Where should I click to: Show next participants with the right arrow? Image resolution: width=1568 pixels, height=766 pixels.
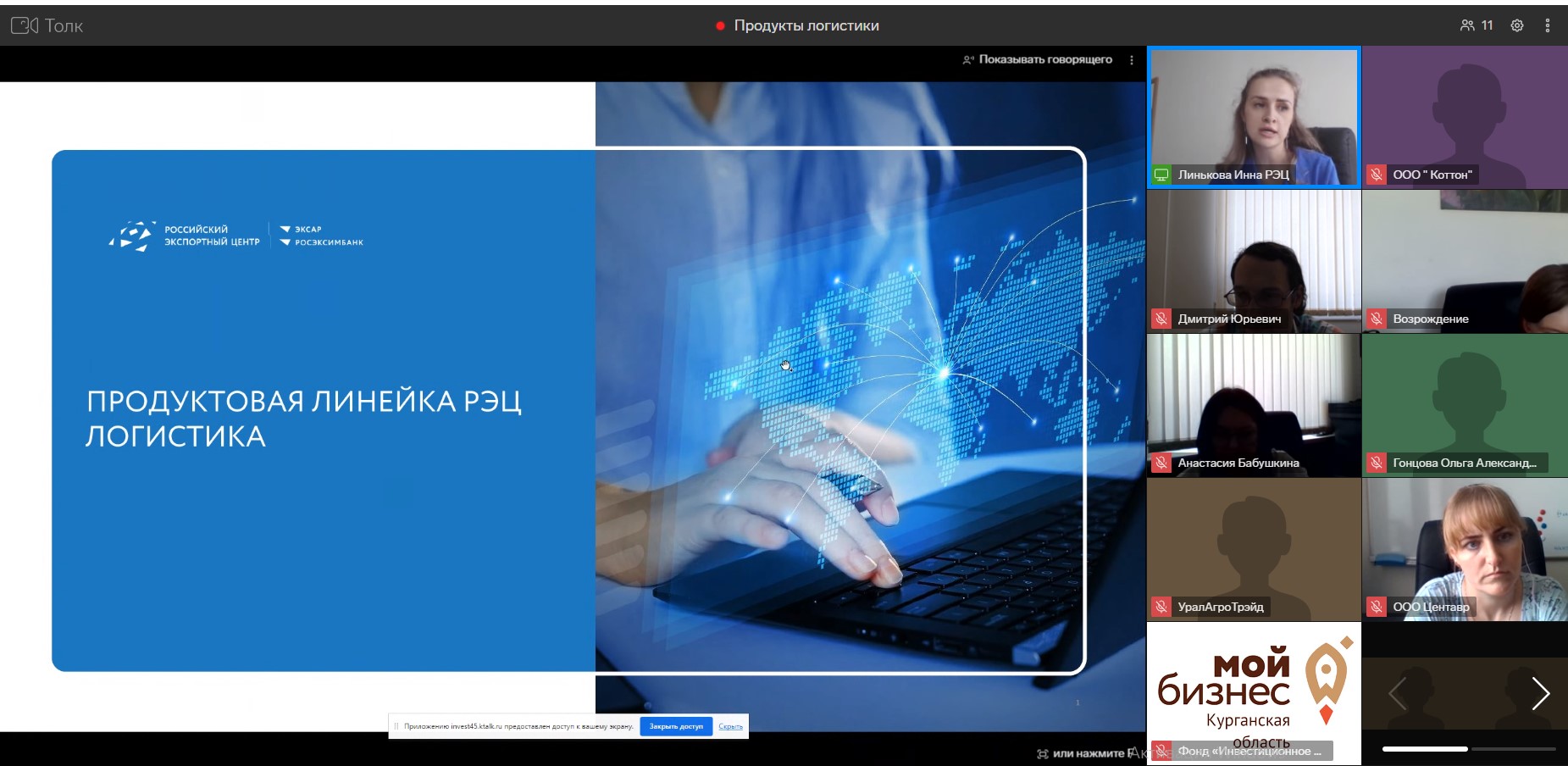(1541, 694)
